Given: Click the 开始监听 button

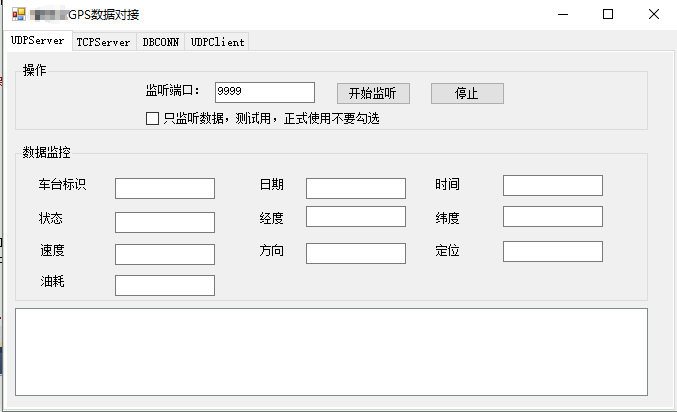Looking at the screenshot, I should click(x=373, y=93).
